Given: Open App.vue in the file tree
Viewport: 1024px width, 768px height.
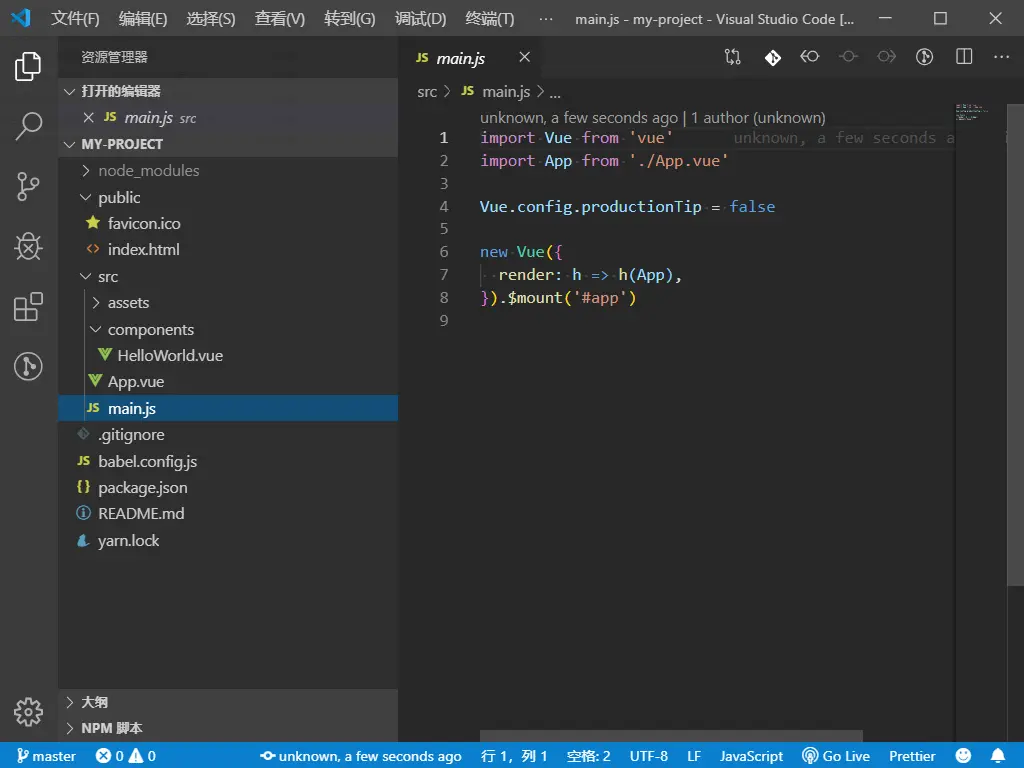Looking at the screenshot, I should pyautogui.click(x=228, y=381).
